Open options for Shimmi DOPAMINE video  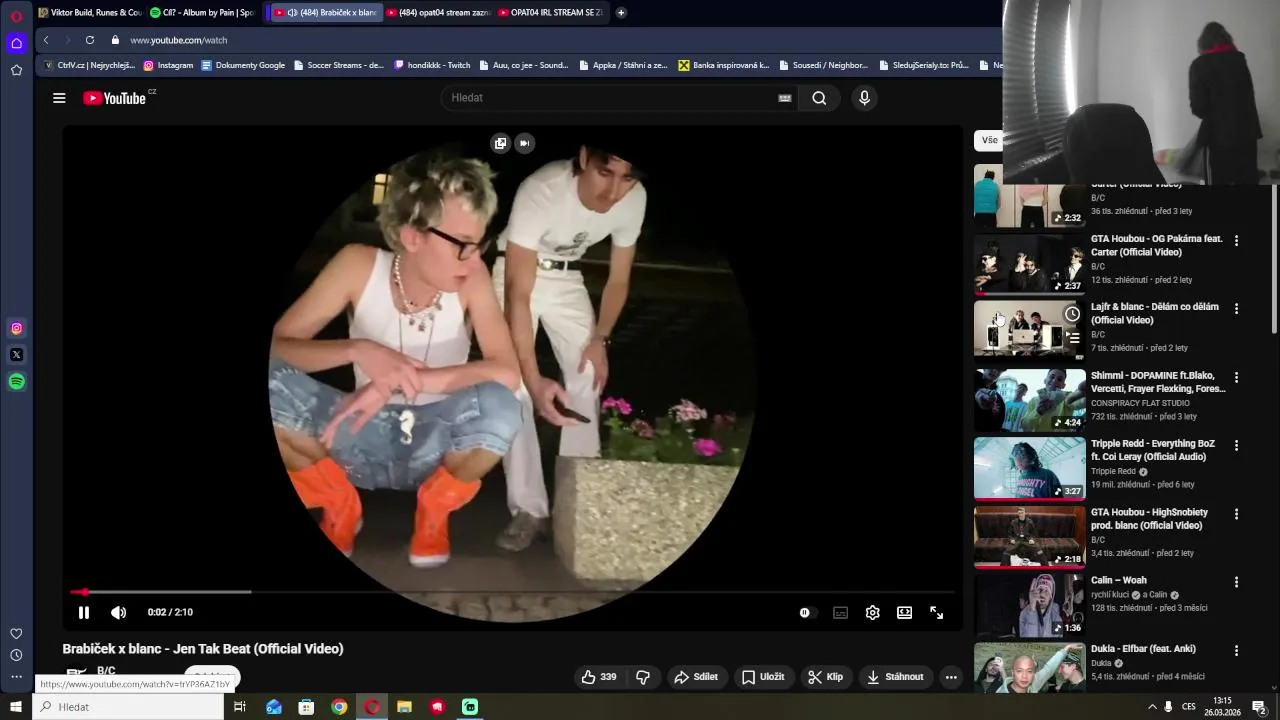[x=1236, y=378]
